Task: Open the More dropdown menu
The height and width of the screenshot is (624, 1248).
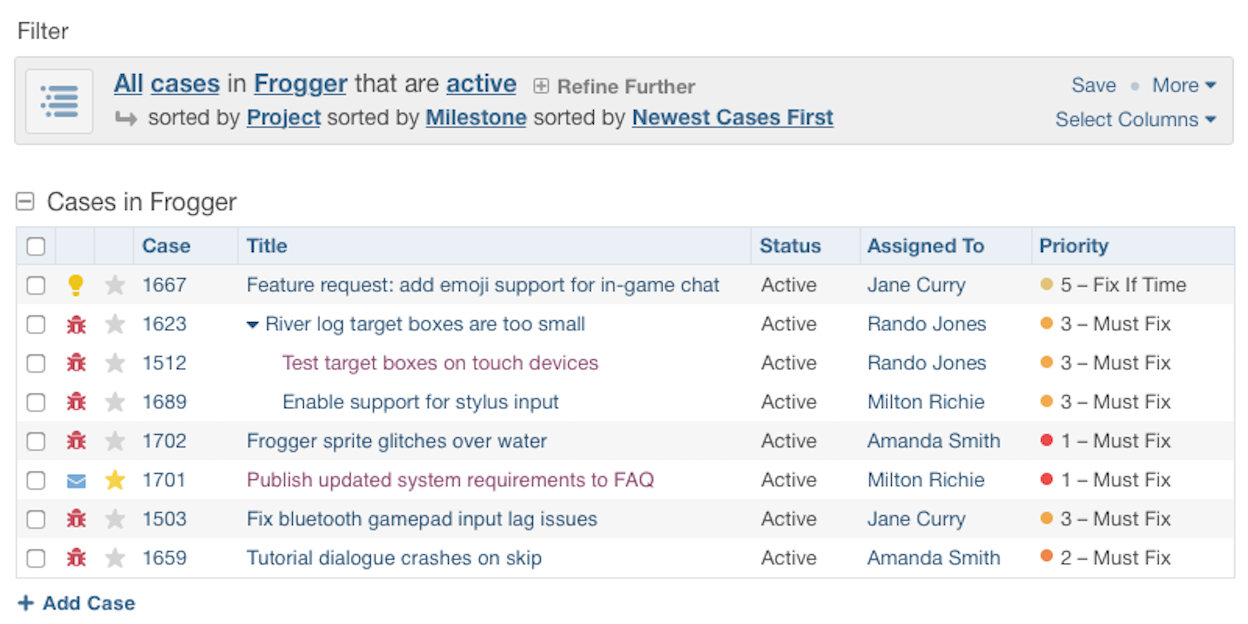Action: pyautogui.click(x=1184, y=85)
